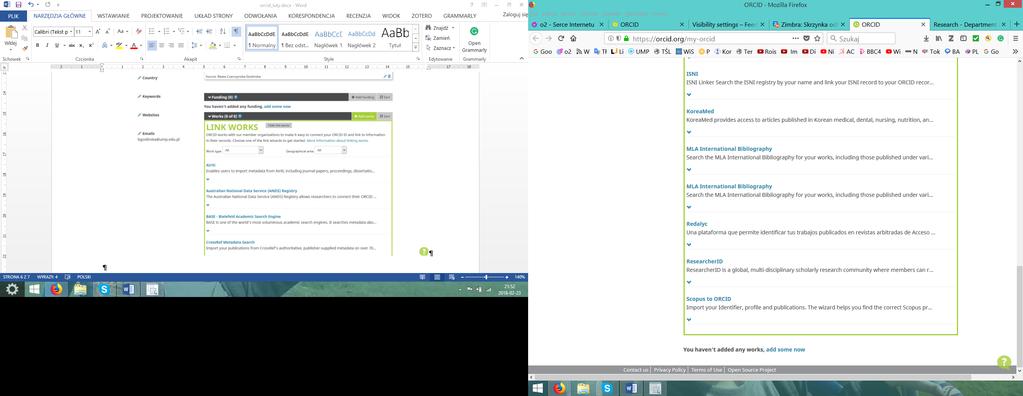Expand the KoreaMed entry chevron

689,132
